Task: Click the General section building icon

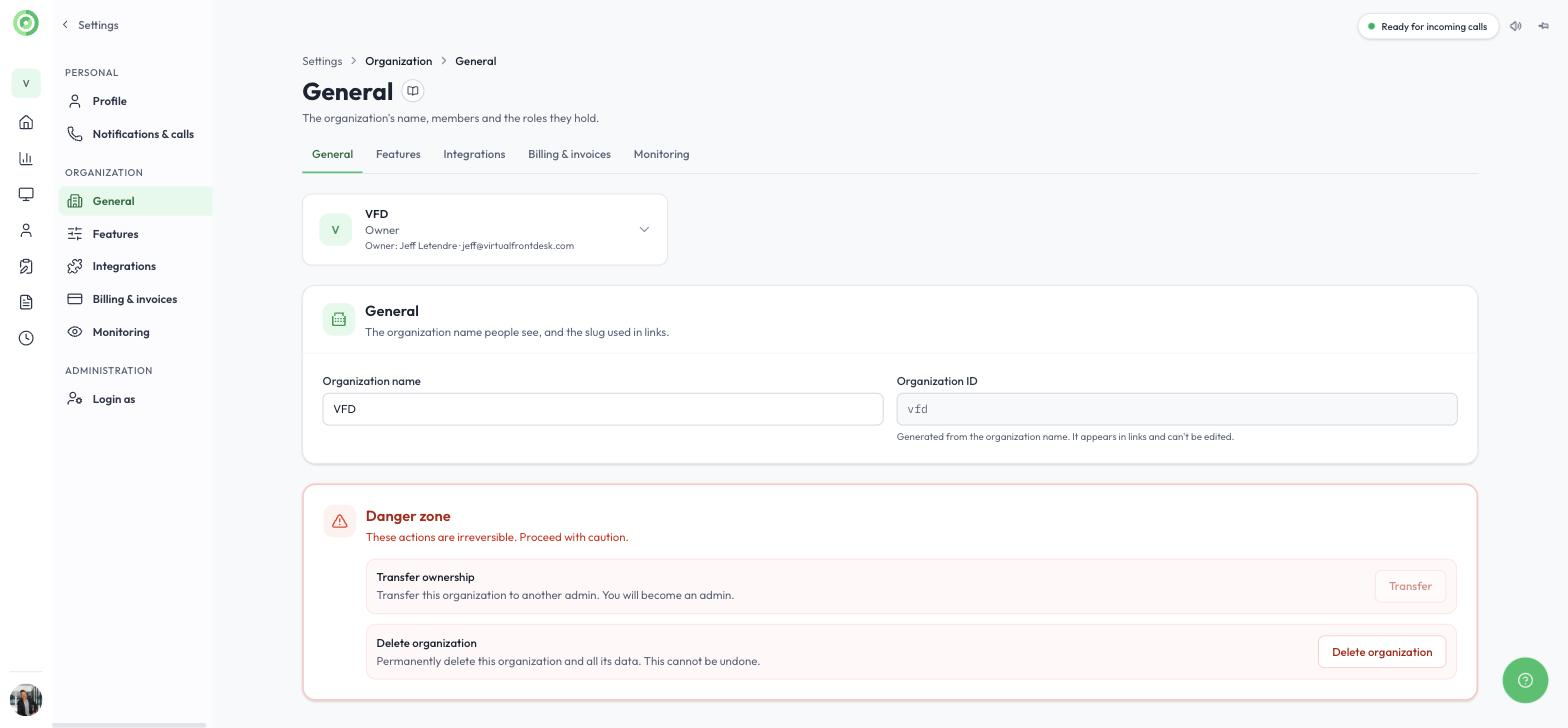Action: pos(339,319)
